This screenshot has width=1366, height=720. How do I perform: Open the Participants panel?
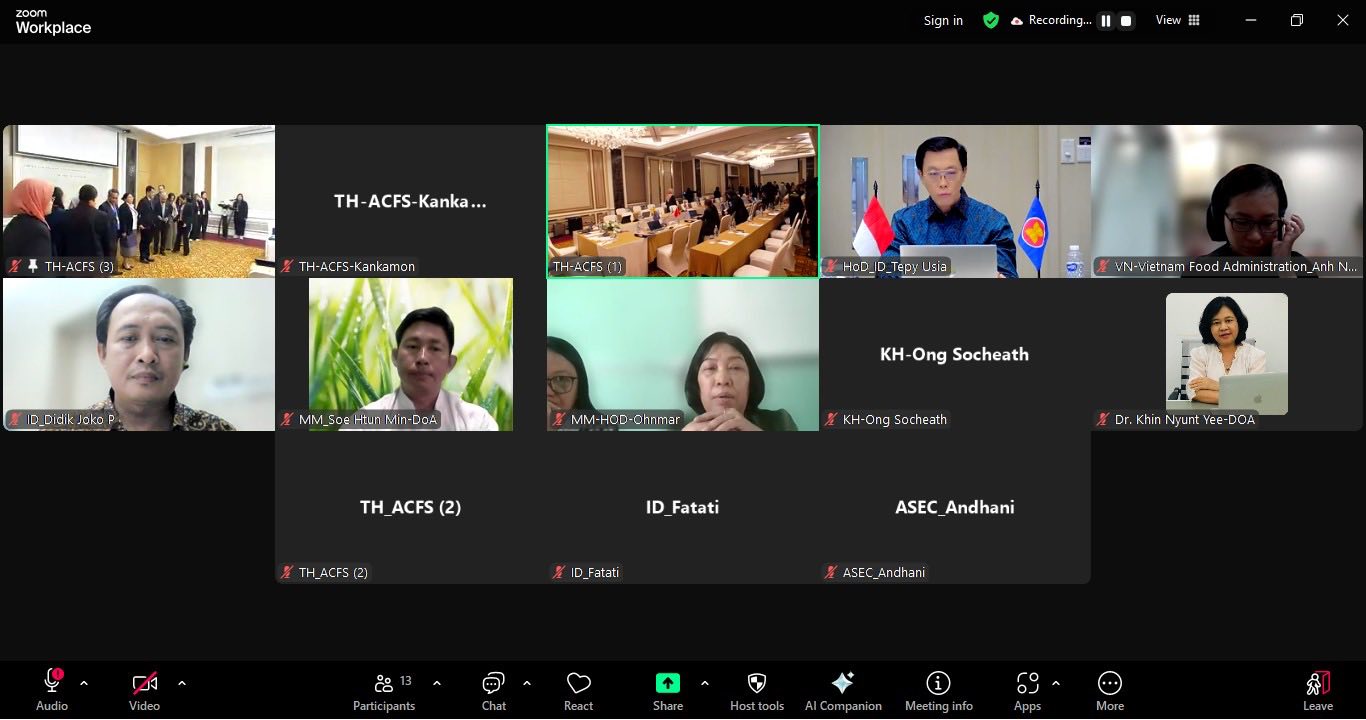tap(384, 691)
